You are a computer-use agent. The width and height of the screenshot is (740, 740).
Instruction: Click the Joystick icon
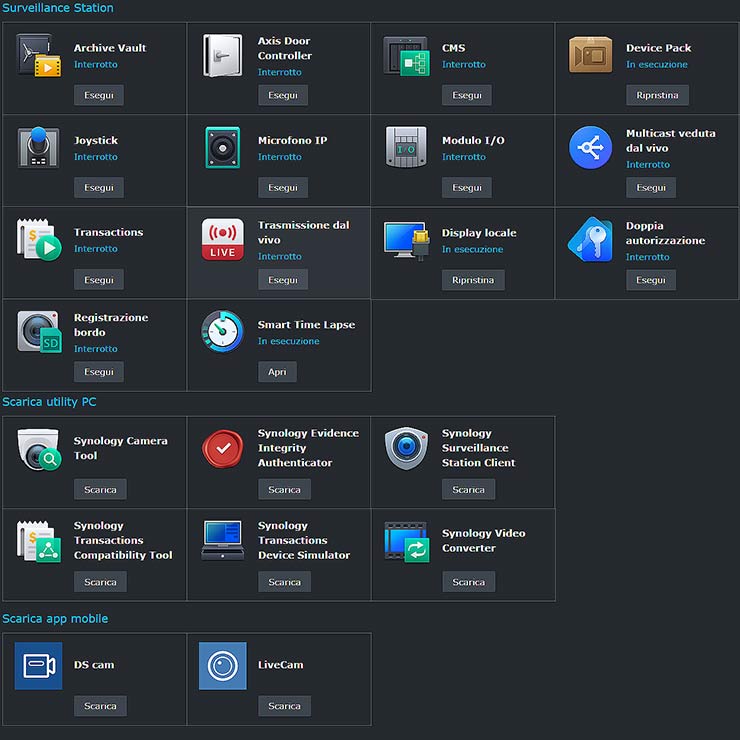tap(38, 148)
